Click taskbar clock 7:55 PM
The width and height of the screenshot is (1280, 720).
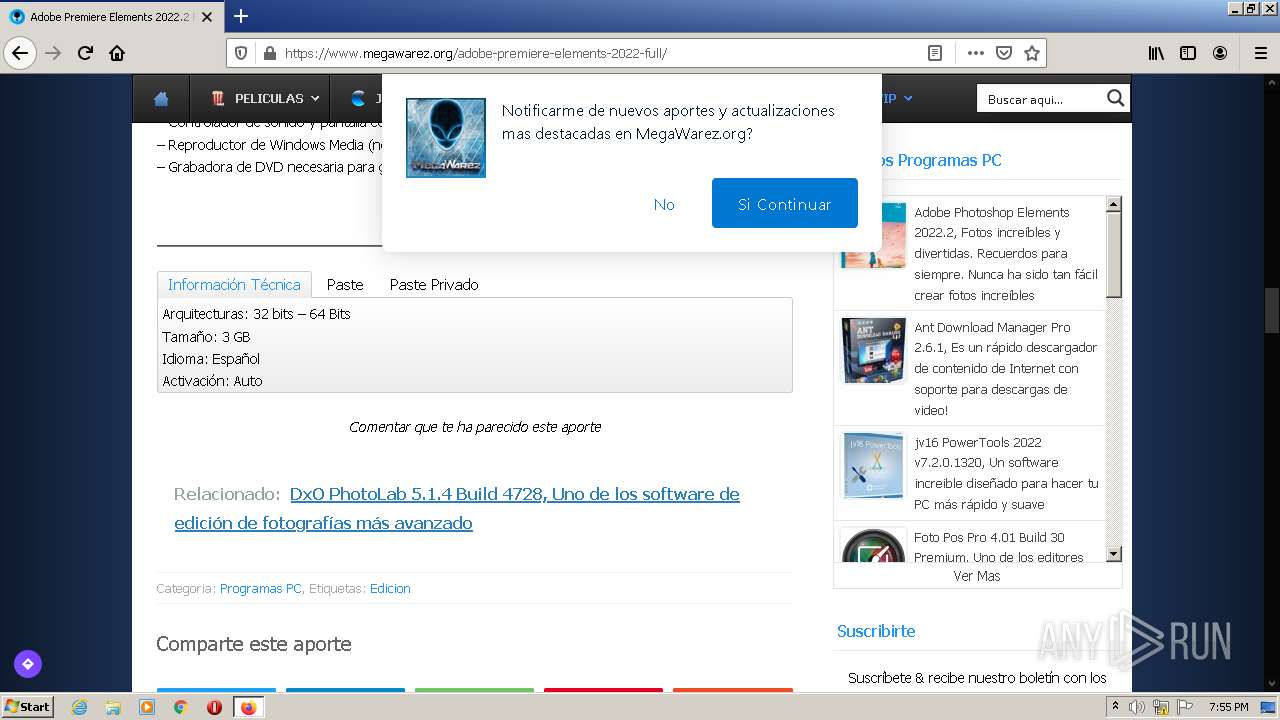coord(1229,707)
